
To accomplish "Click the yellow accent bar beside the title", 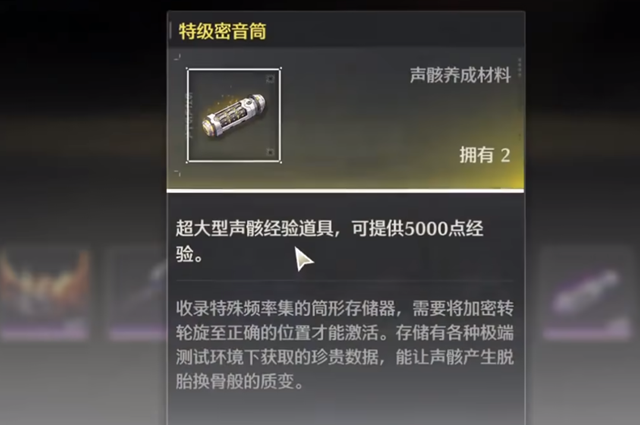I will coord(170,31).
